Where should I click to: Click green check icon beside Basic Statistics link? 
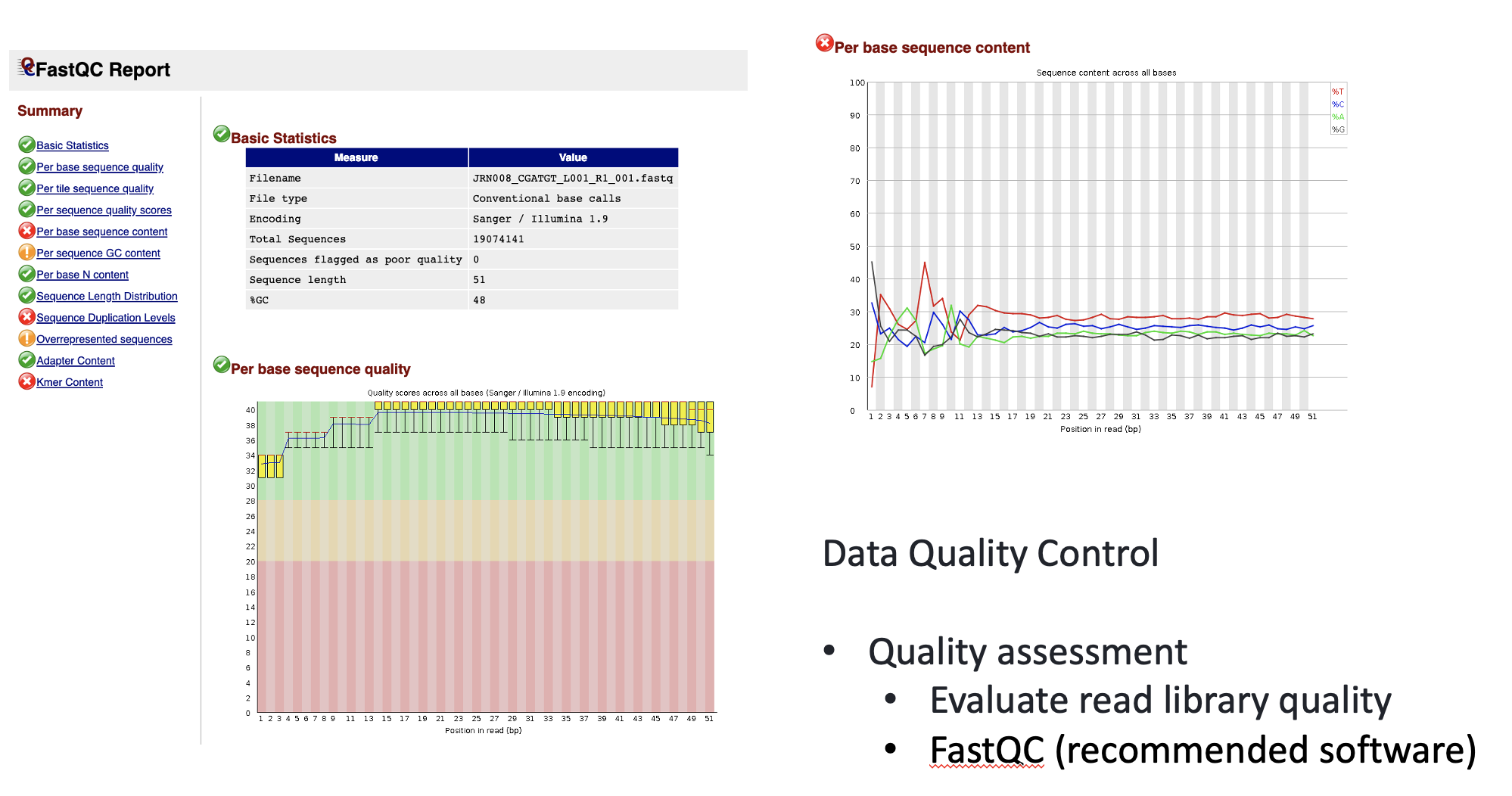pos(26,145)
